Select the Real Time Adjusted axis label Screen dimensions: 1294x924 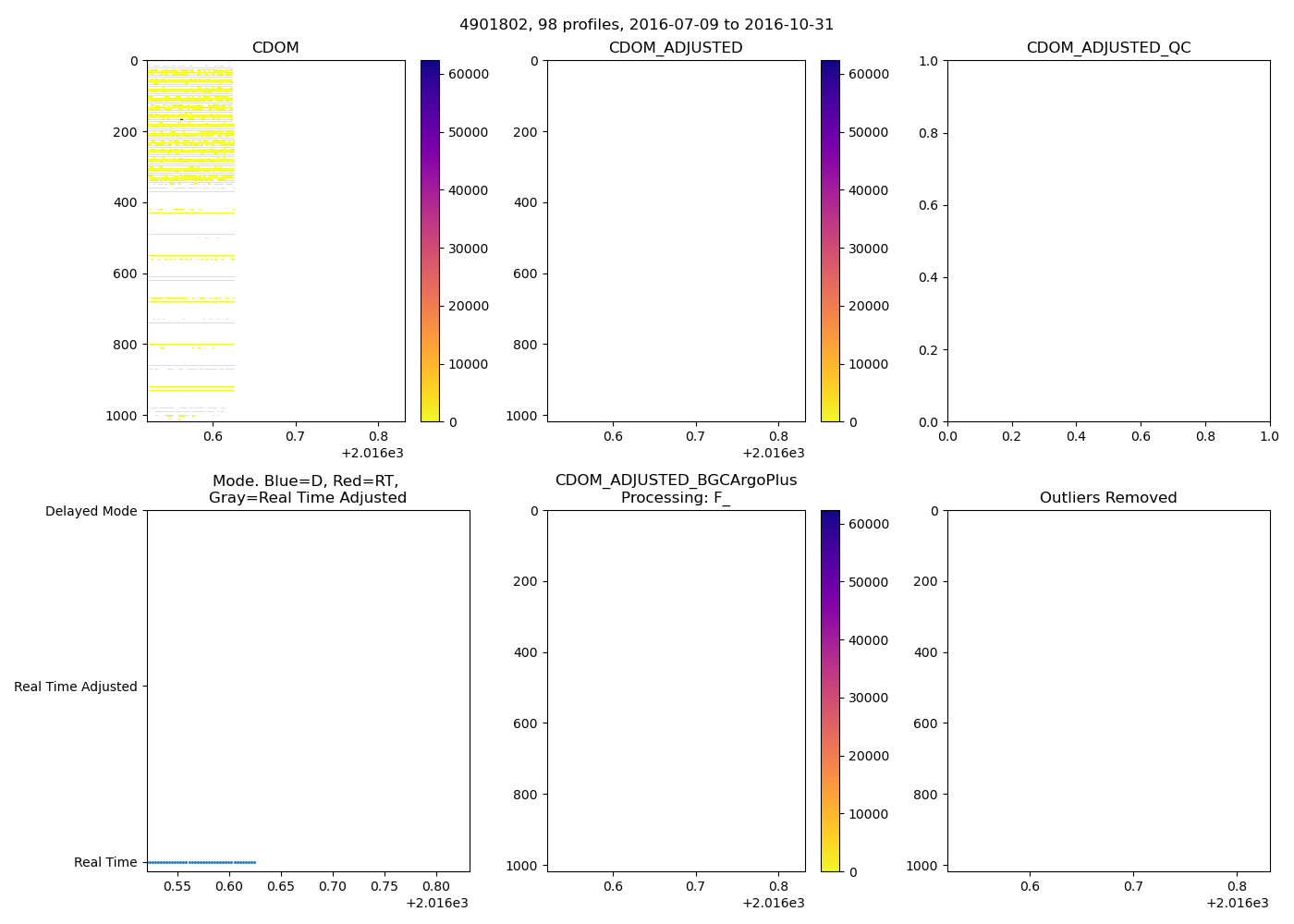[x=76, y=687]
